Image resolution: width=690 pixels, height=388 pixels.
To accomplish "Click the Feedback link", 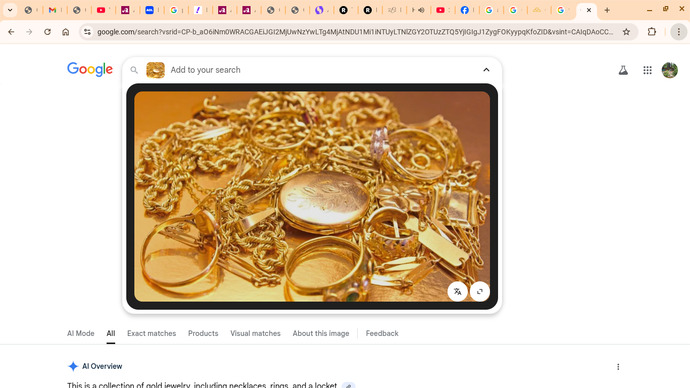I will tap(382, 333).
